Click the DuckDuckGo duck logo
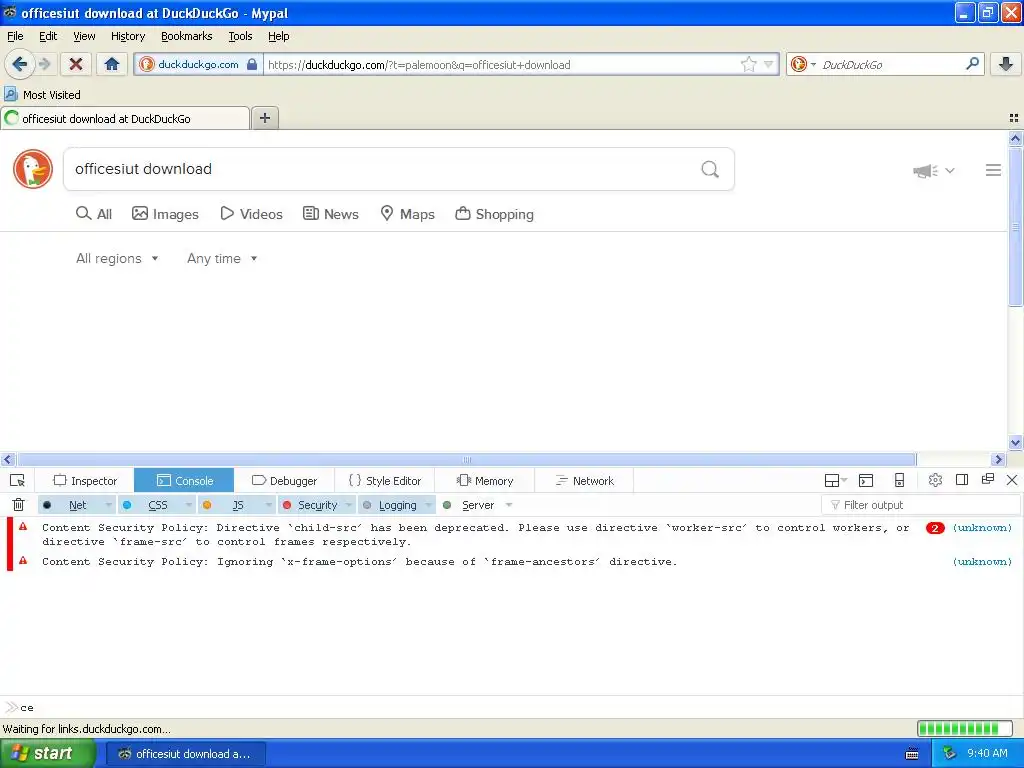 point(33,169)
